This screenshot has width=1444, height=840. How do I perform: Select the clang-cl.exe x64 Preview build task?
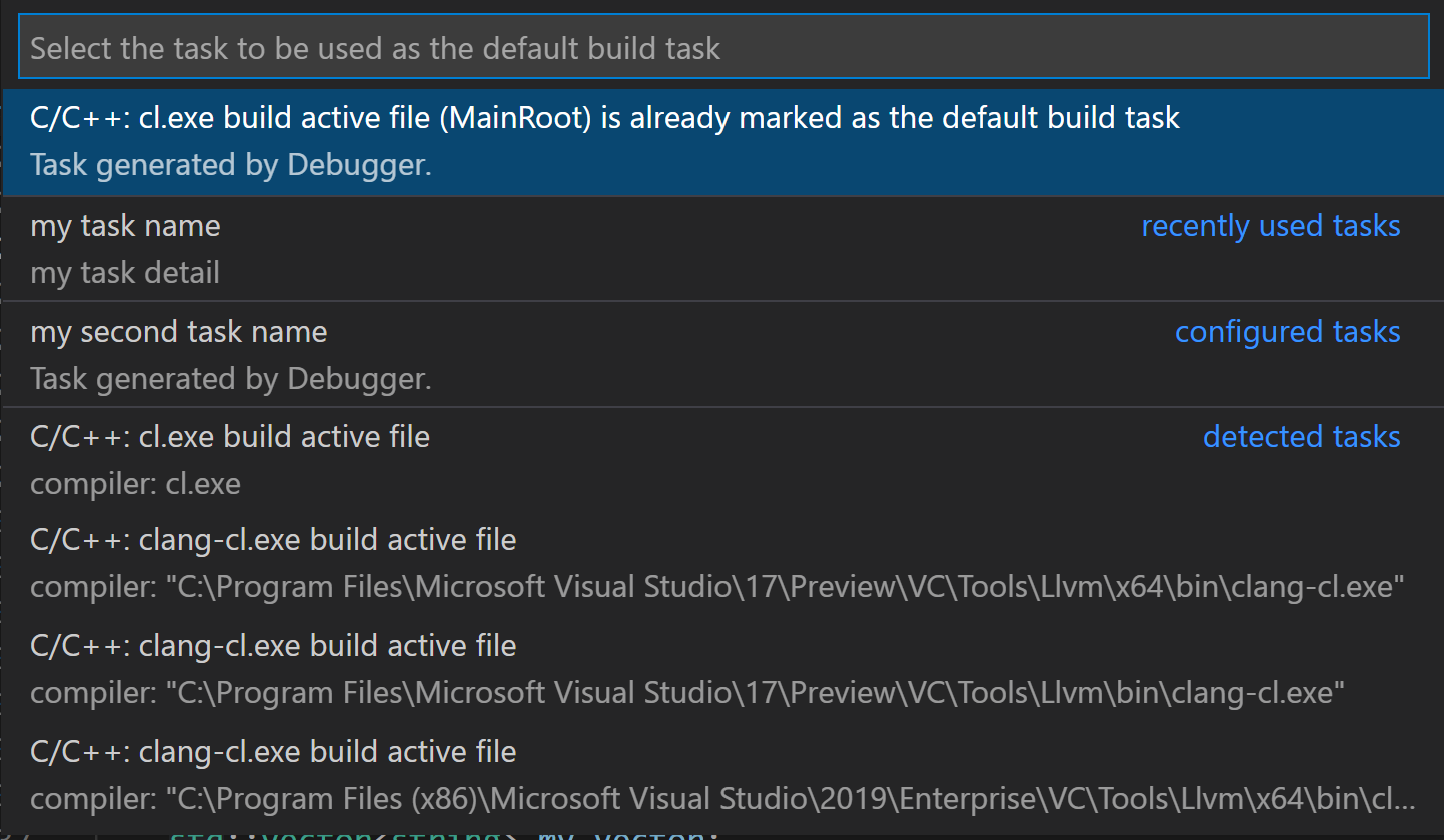tap(273, 539)
